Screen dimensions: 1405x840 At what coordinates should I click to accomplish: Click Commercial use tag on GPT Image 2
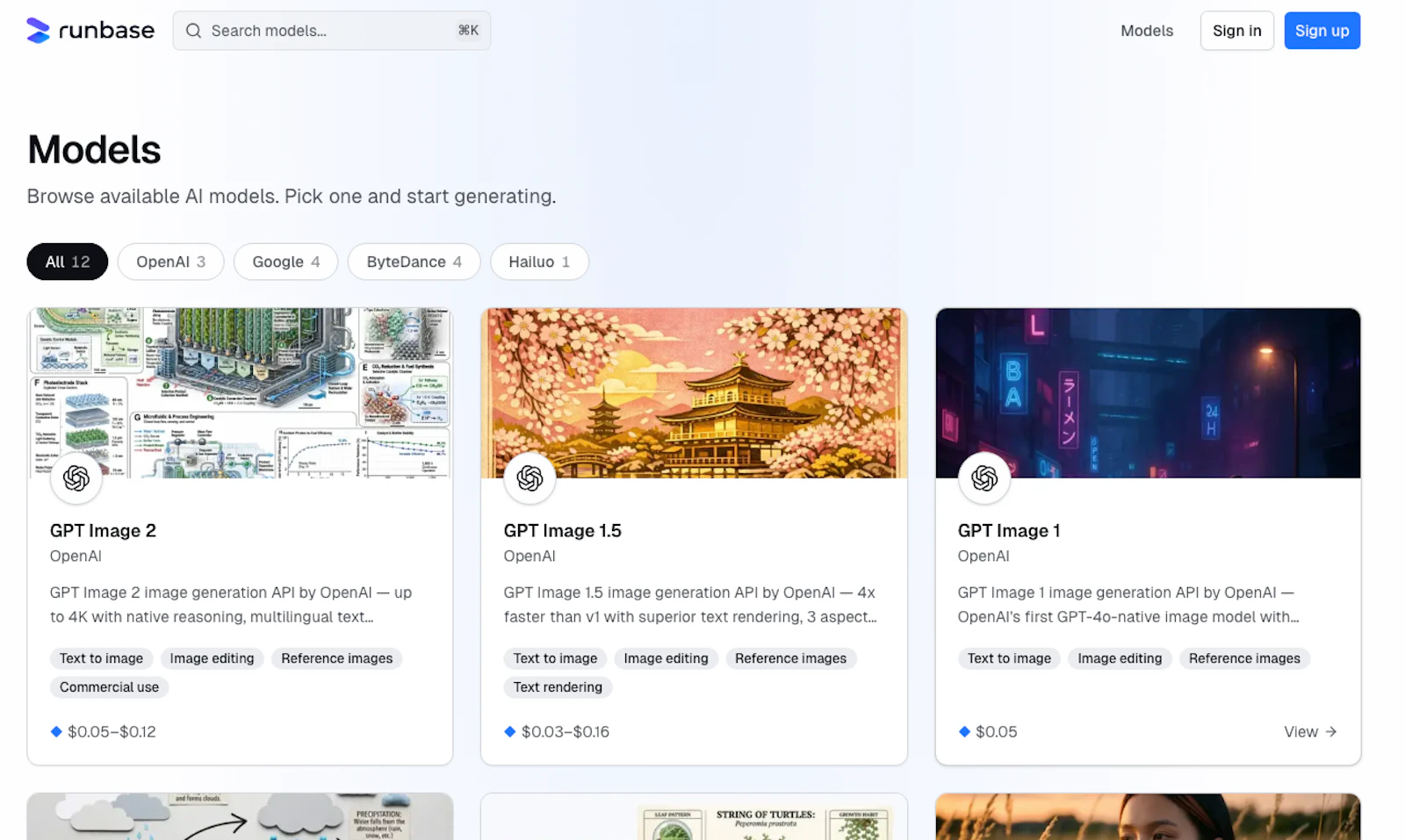coord(109,687)
